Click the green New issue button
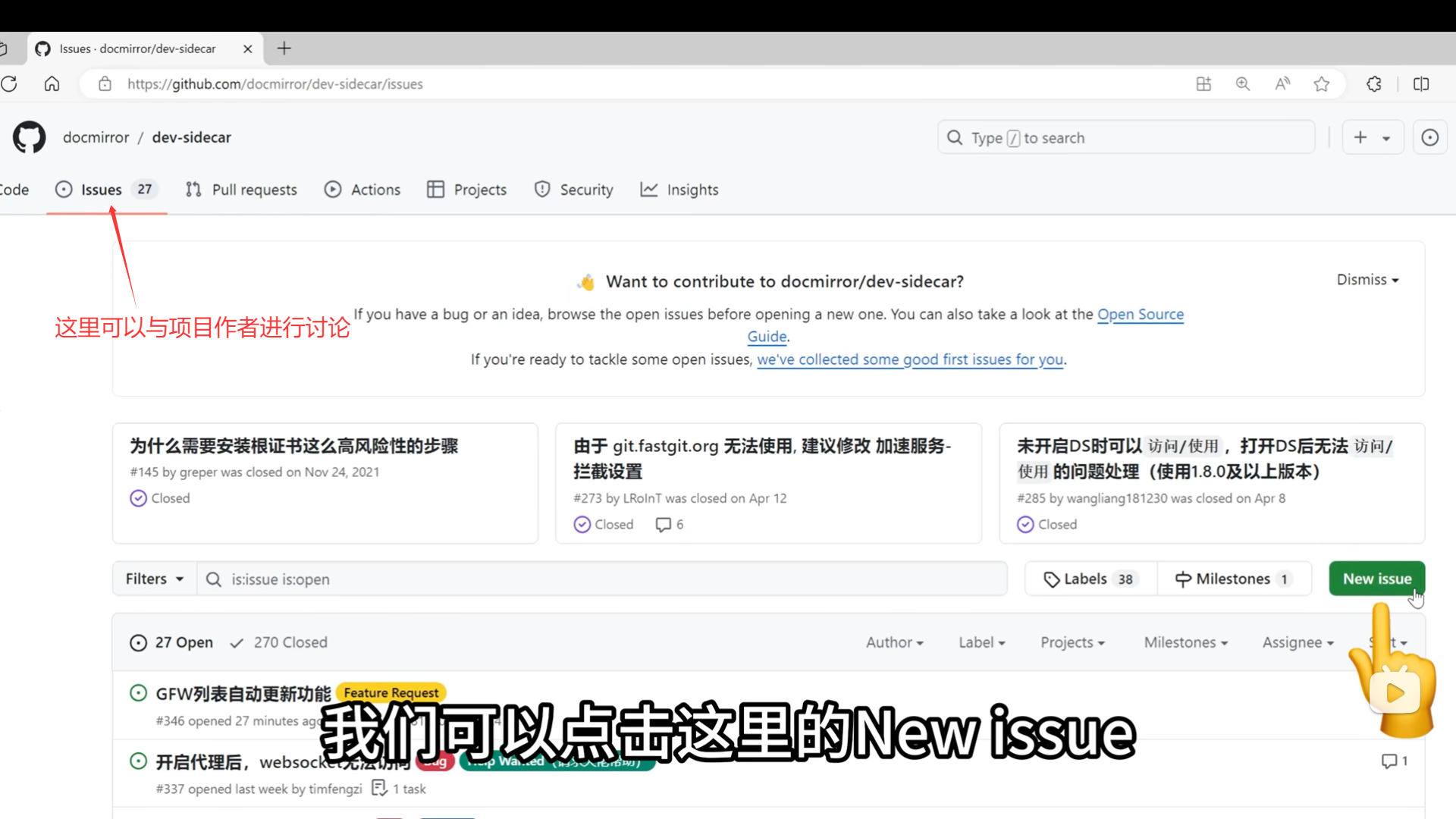Screen dimensions: 1456x819 1376,579
